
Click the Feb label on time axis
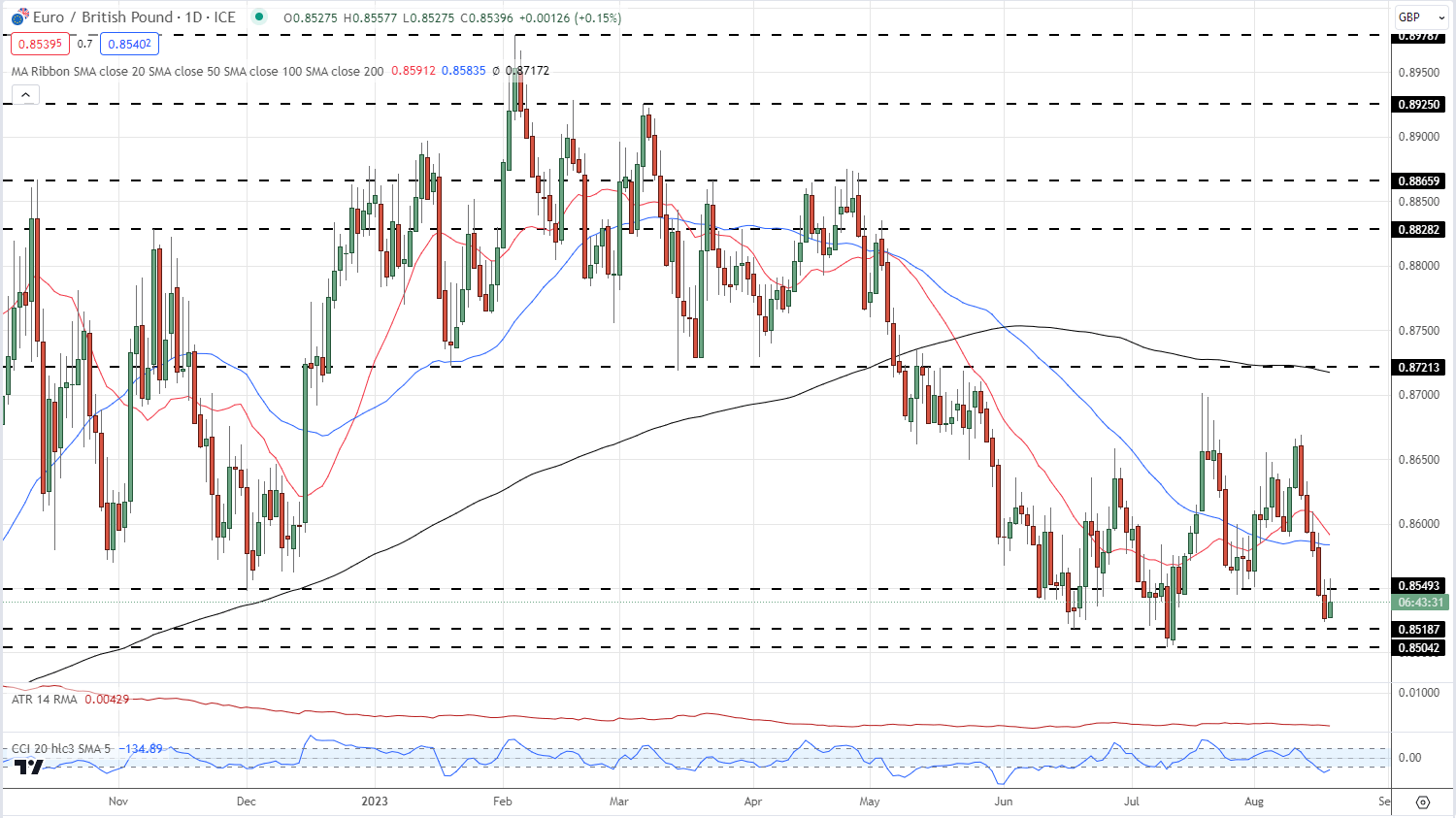(x=502, y=802)
